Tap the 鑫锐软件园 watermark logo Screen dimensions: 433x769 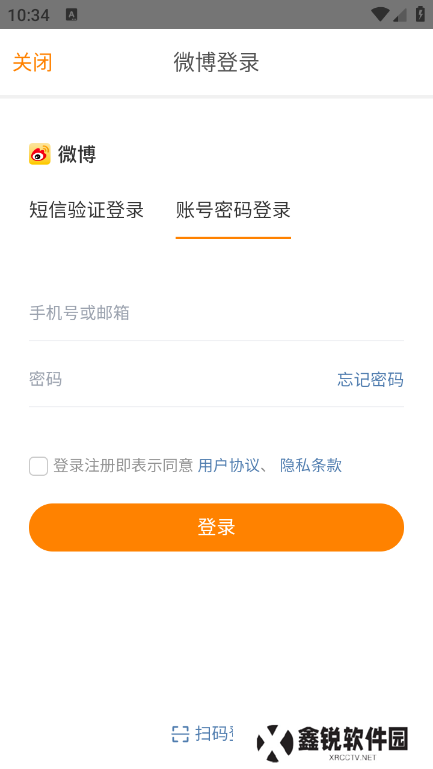(x=333, y=742)
